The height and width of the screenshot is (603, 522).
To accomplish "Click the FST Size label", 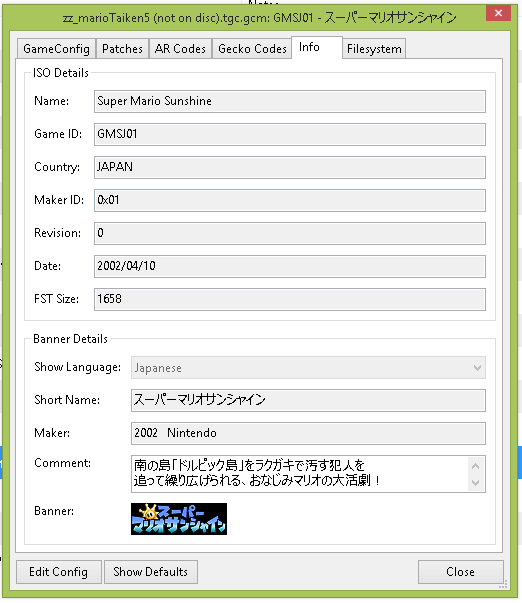I will tap(57, 299).
